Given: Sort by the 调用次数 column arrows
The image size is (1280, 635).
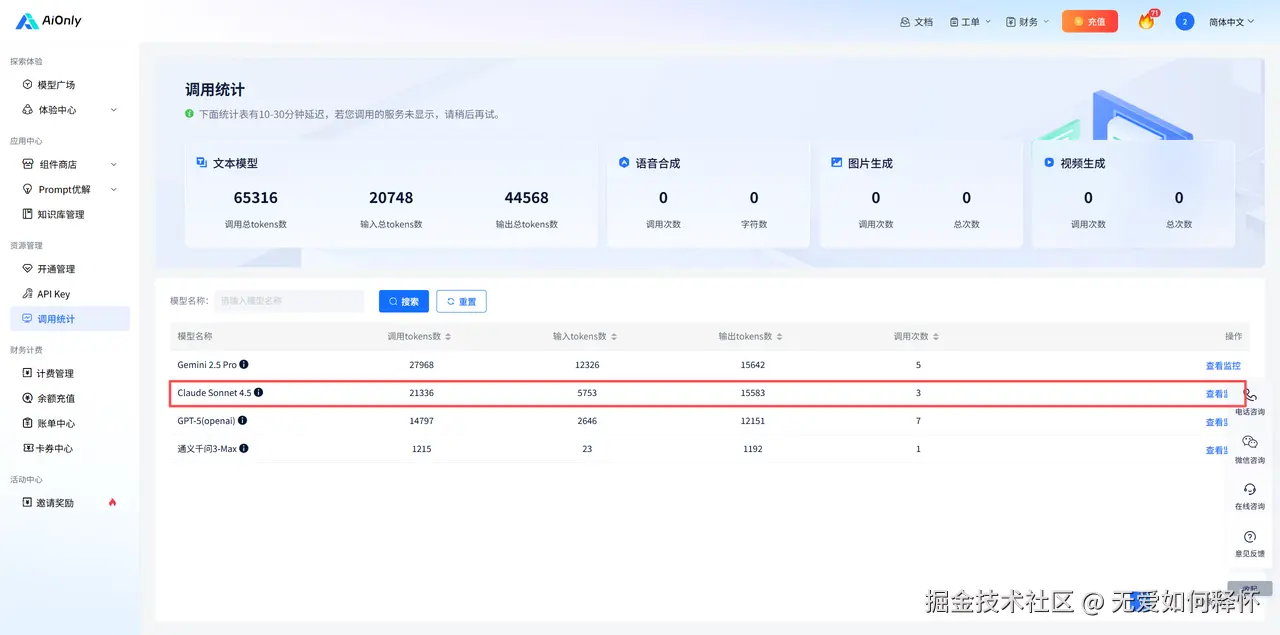Looking at the screenshot, I should [x=936, y=337].
